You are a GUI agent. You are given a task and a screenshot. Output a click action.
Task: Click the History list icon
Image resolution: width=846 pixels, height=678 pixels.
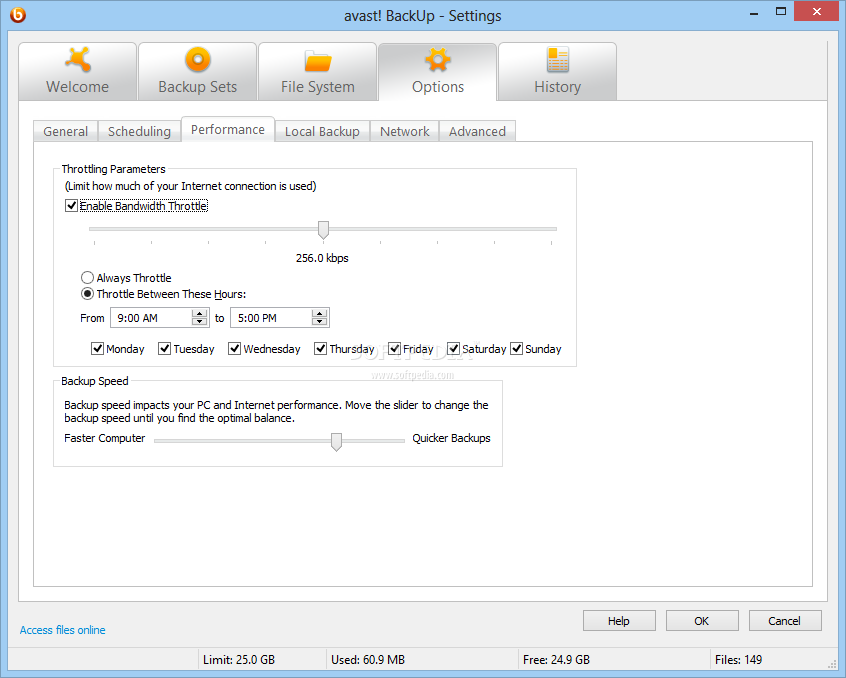[557, 60]
